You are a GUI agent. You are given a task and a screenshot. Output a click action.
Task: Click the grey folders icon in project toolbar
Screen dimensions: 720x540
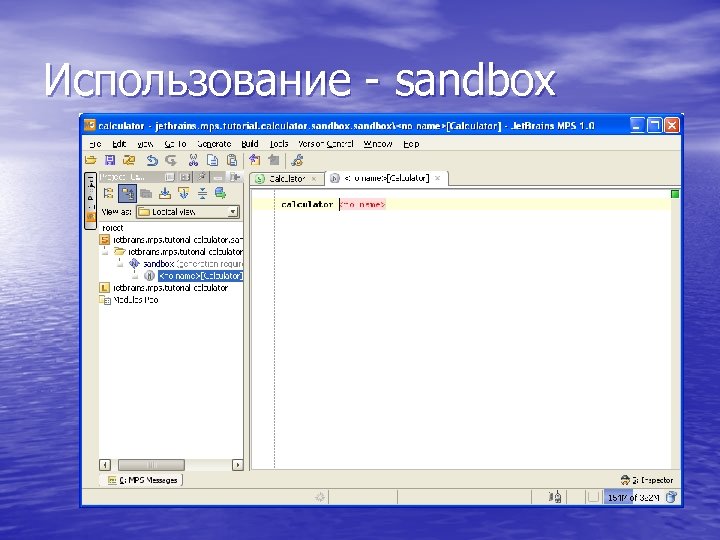[x=146, y=193]
